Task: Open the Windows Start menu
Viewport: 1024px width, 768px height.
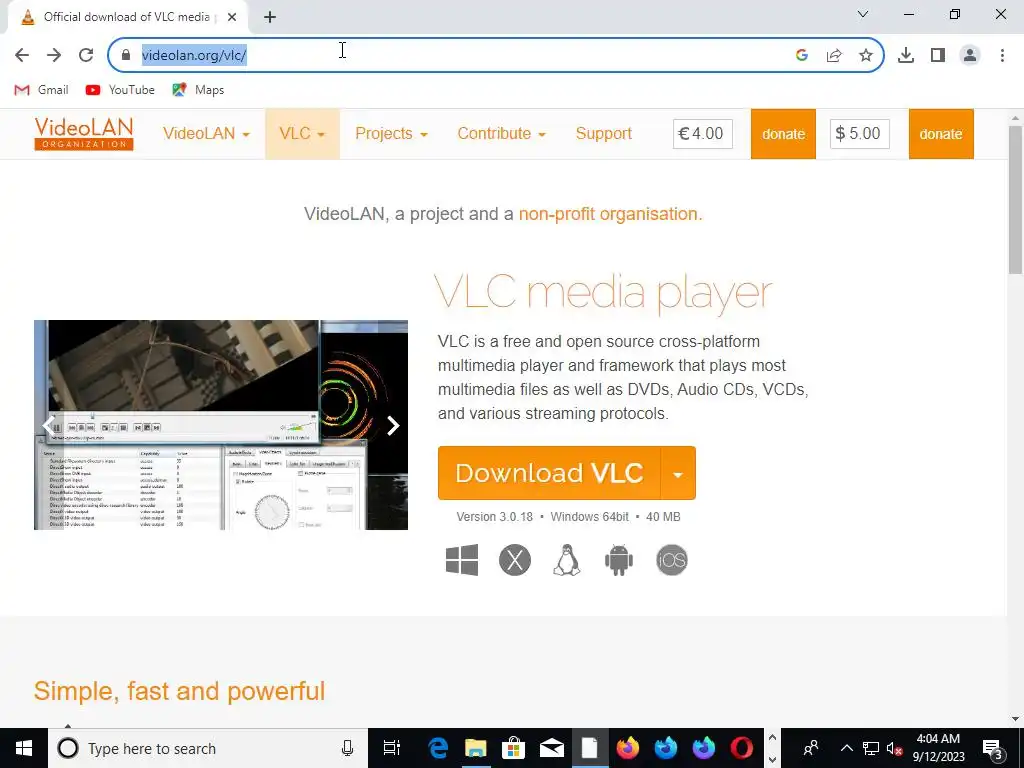Action: coord(24,748)
